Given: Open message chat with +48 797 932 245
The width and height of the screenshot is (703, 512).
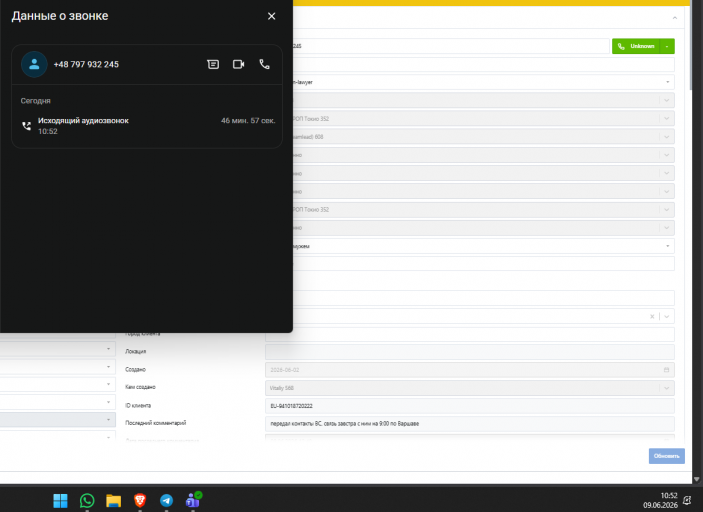Looking at the screenshot, I should pyautogui.click(x=213, y=65).
